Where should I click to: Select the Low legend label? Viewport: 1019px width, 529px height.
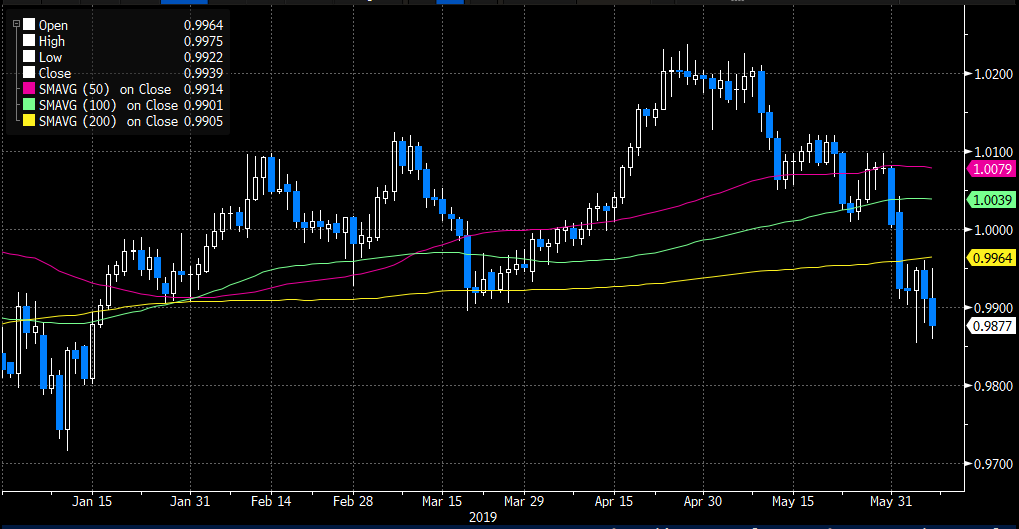[50, 57]
